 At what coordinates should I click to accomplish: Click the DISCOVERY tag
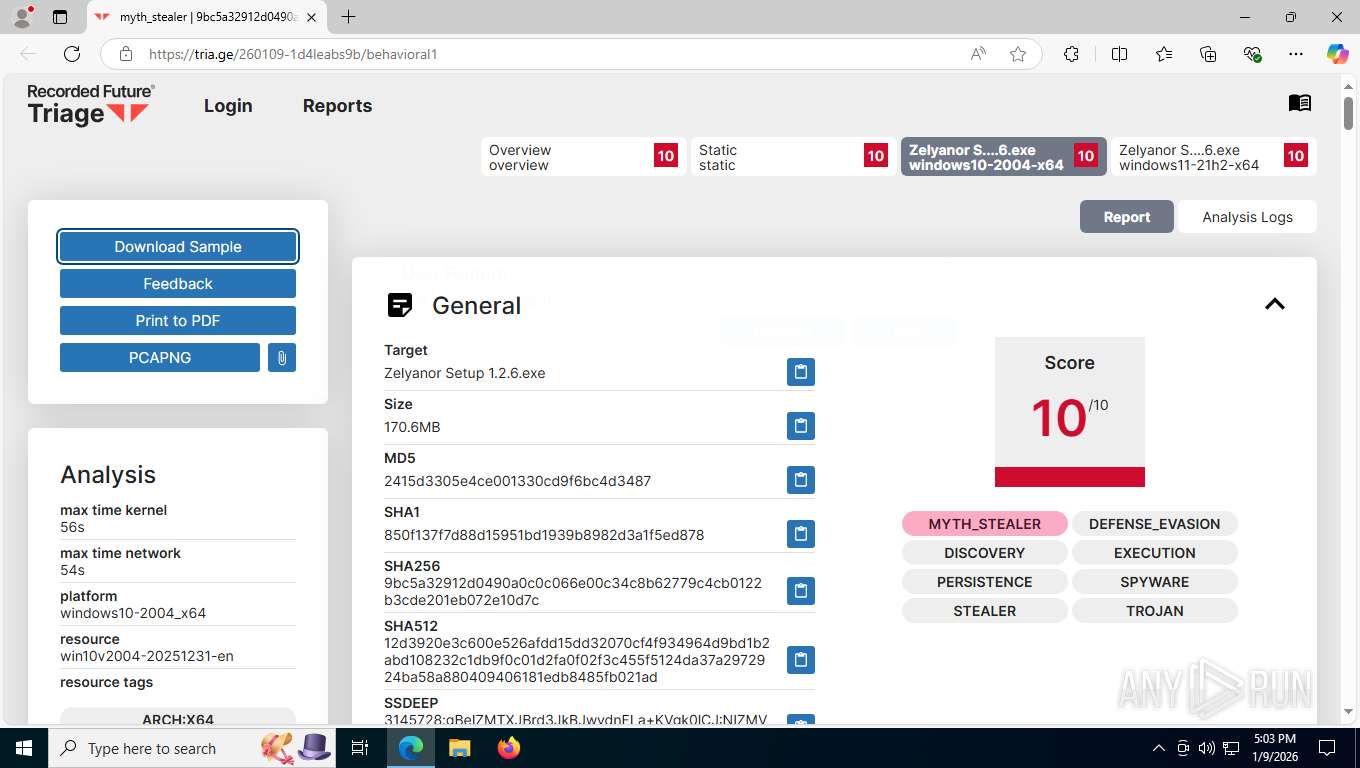coord(985,553)
